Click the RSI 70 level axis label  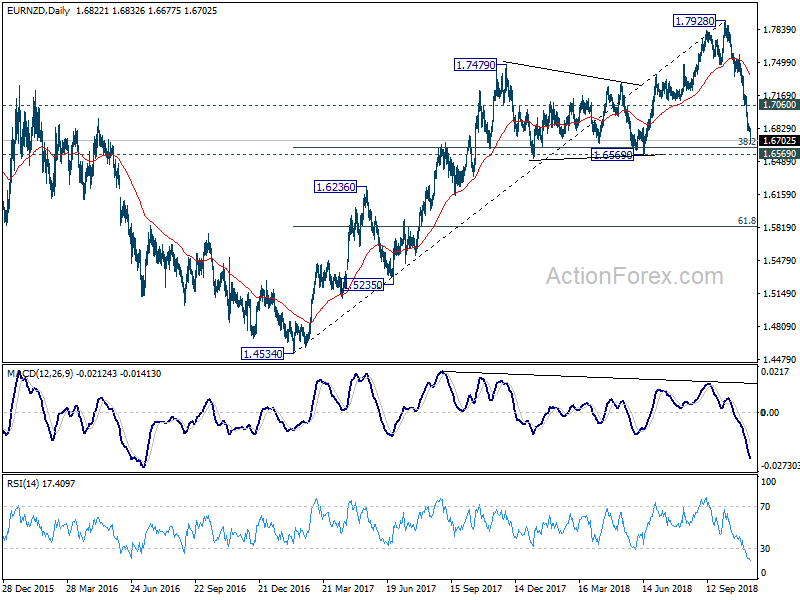pos(765,507)
